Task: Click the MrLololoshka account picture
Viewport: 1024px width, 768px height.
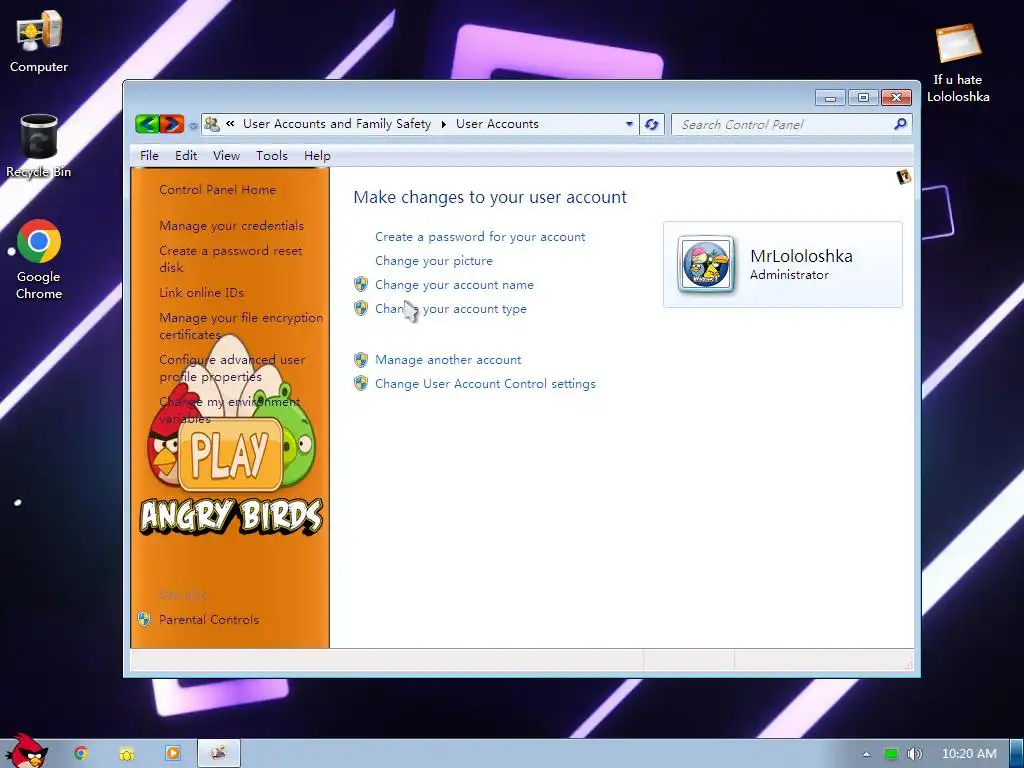Action: pos(706,264)
